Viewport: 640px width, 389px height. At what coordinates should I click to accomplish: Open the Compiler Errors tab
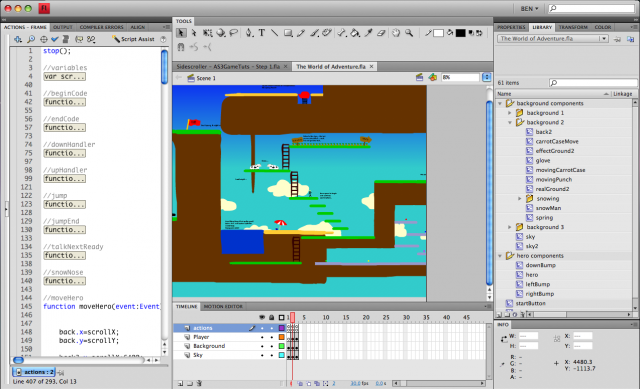click(101, 27)
